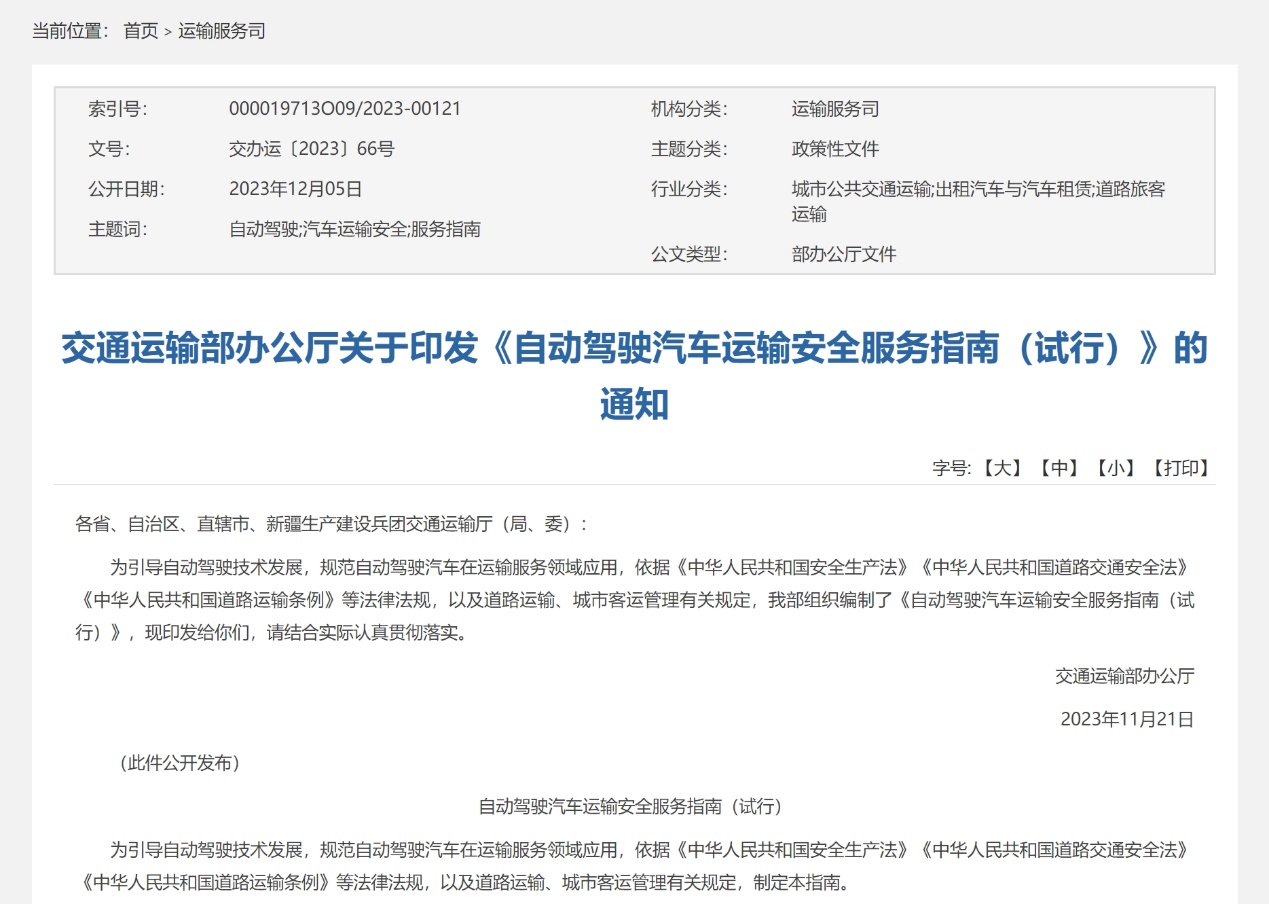
Task: Click the salutation line 各省、自治区、直辖市
Action: (x=332, y=523)
